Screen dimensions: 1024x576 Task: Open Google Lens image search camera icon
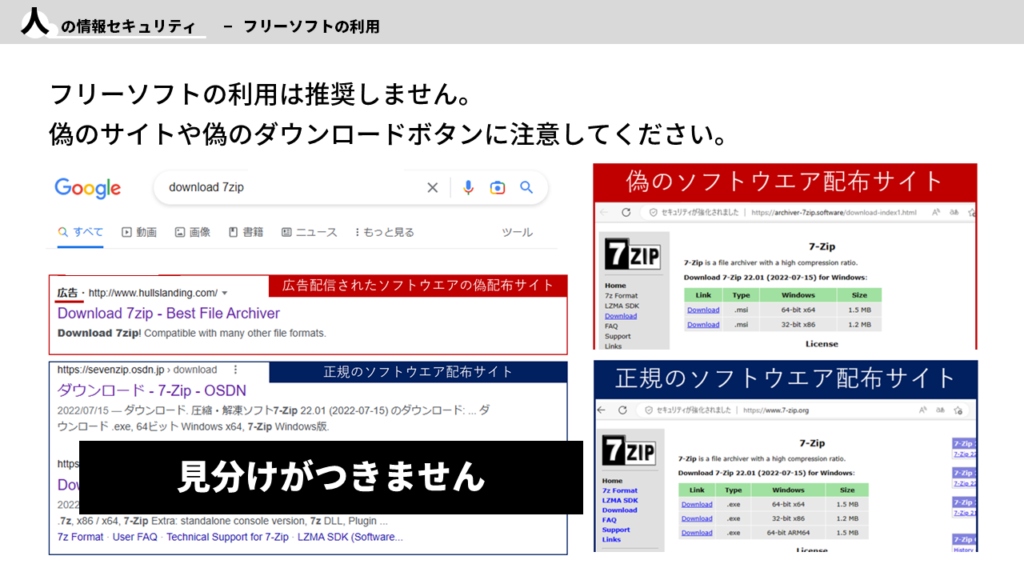coord(498,188)
